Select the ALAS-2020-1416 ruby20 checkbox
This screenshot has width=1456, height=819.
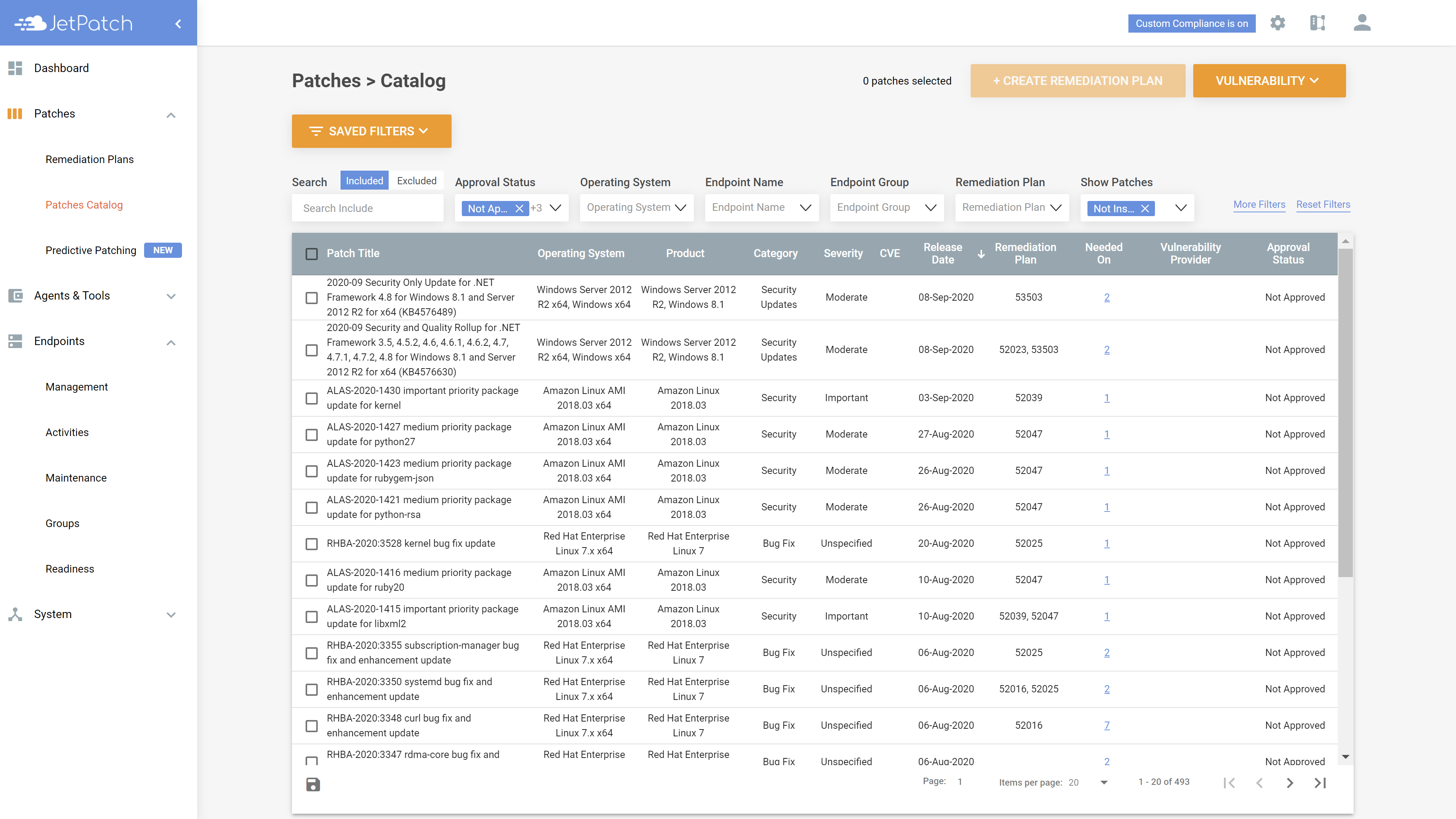pos(311,581)
